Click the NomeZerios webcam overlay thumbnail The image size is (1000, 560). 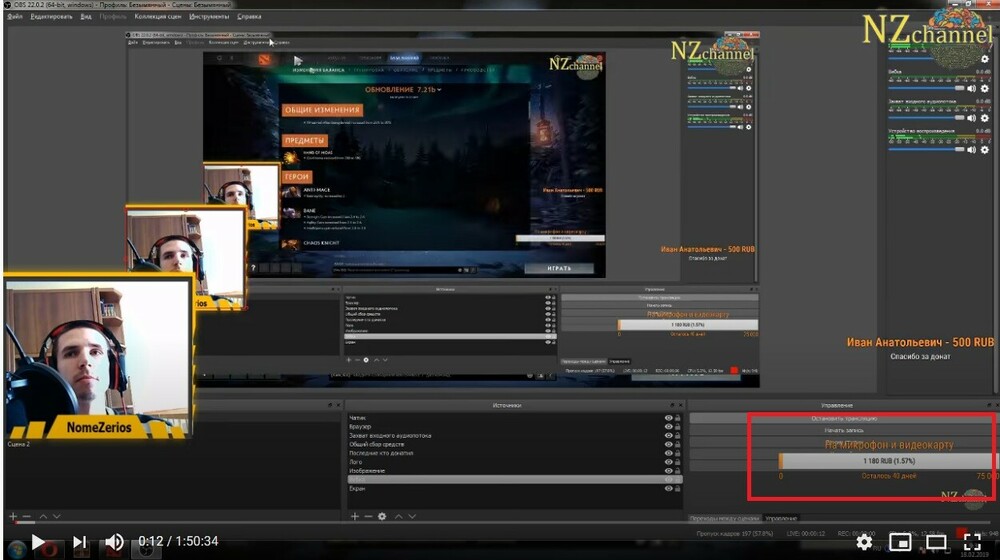coord(99,357)
